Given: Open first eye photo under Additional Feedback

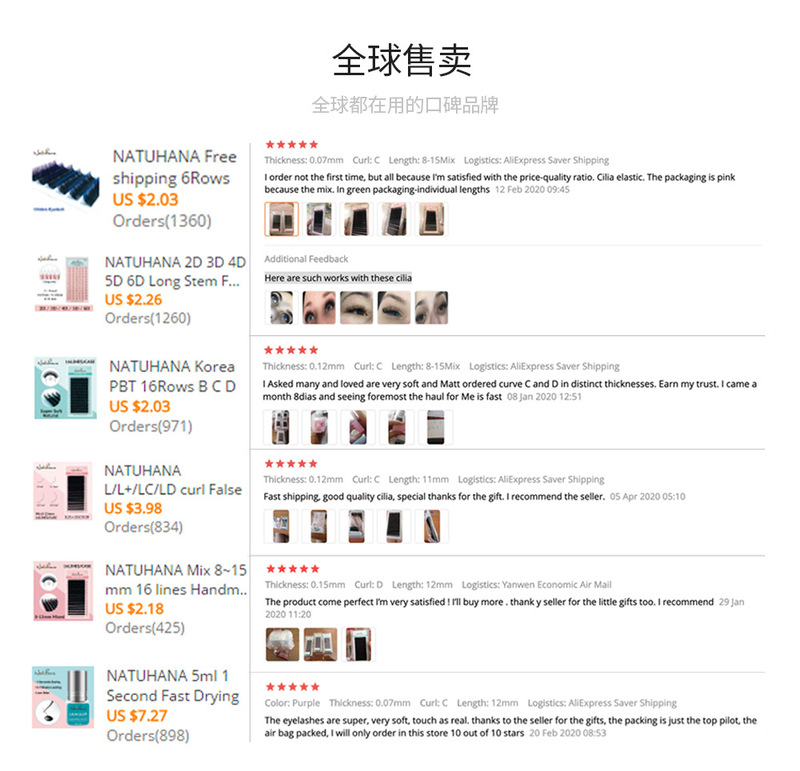Looking at the screenshot, I should pos(282,308).
